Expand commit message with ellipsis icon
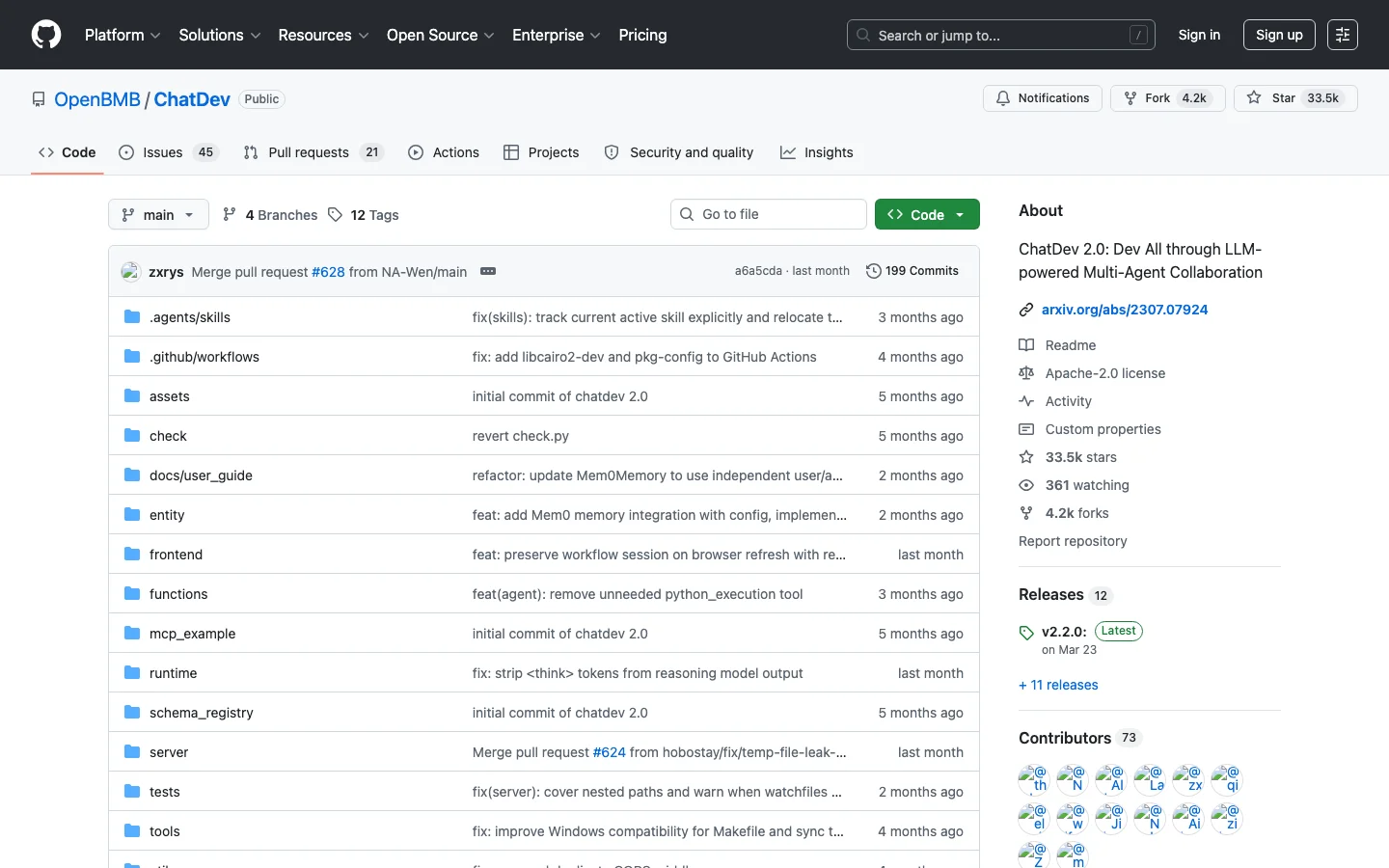Viewport: 1389px width, 868px height. pyautogui.click(x=488, y=272)
